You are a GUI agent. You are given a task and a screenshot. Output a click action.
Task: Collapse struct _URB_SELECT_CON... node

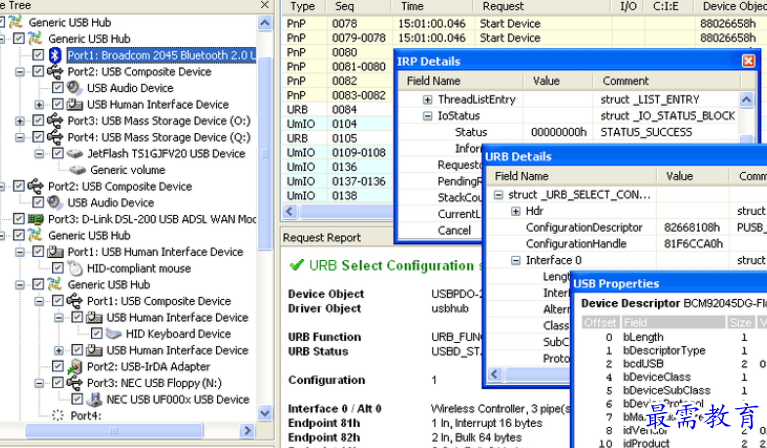(498, 195)
